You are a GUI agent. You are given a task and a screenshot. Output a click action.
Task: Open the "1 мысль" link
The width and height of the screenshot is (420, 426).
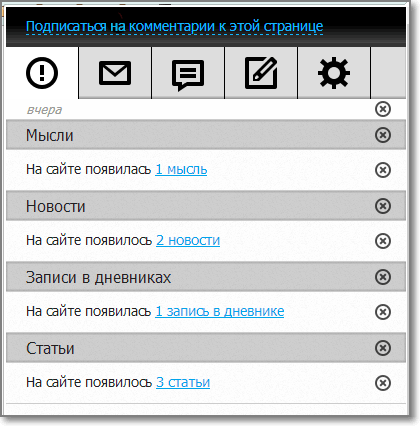click(181, 170)
